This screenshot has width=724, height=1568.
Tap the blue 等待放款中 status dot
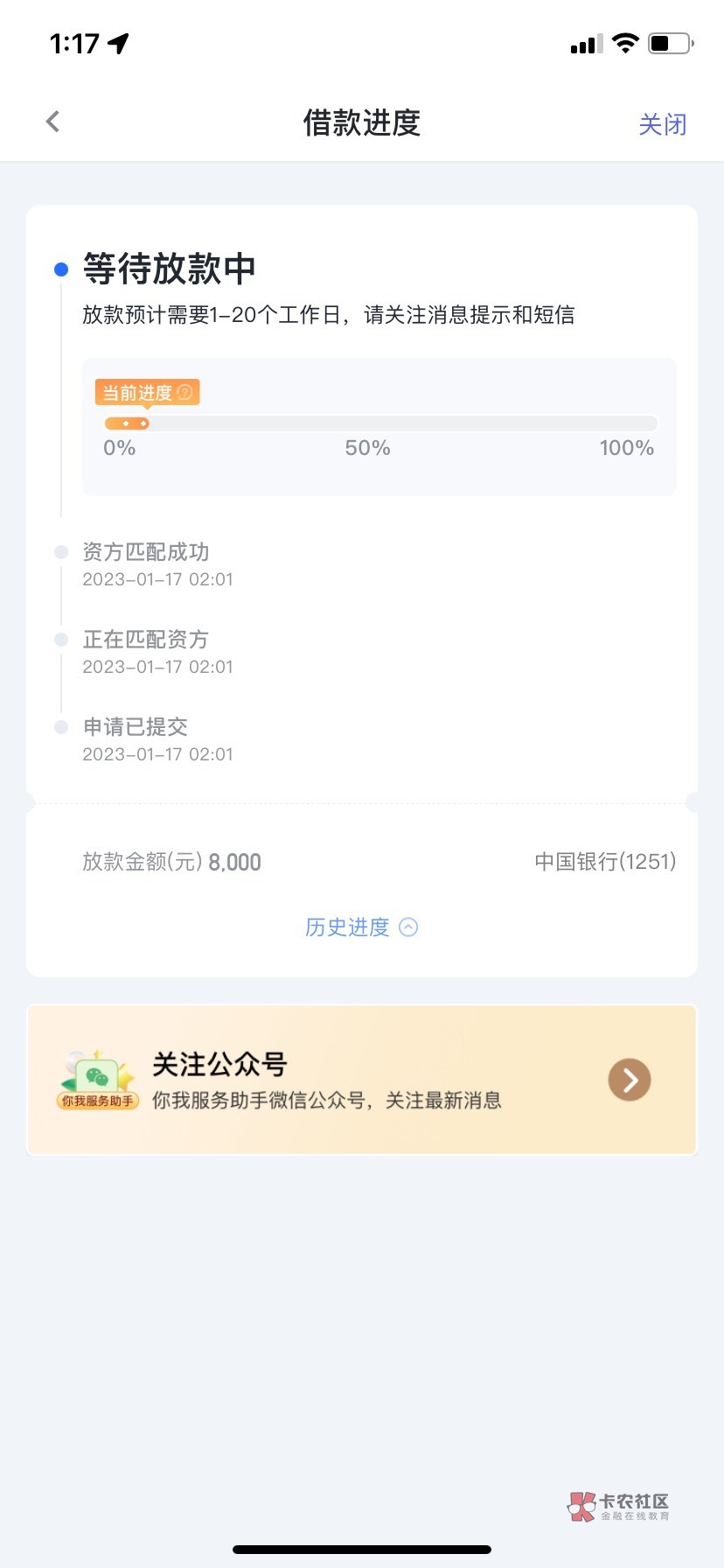[61, 269]
